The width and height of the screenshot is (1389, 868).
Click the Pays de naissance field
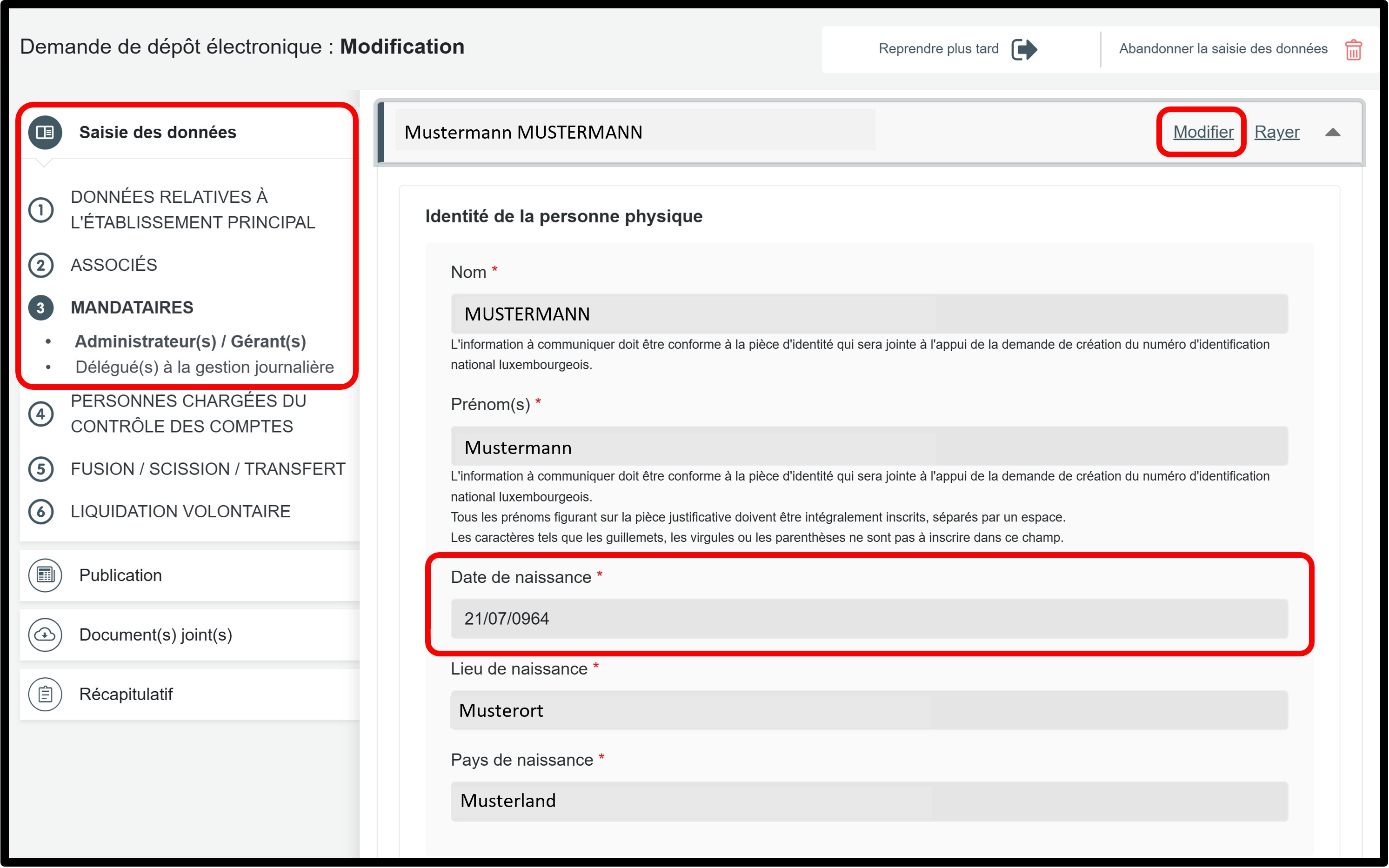(868, 801)
